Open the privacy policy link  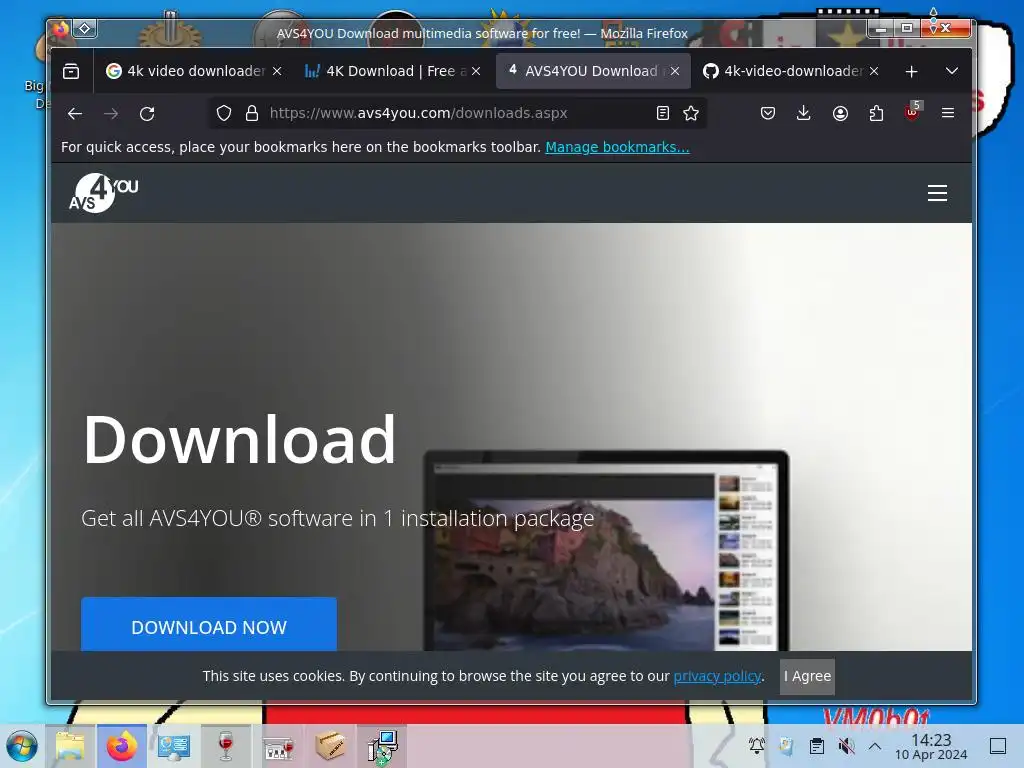pos(717,676)
